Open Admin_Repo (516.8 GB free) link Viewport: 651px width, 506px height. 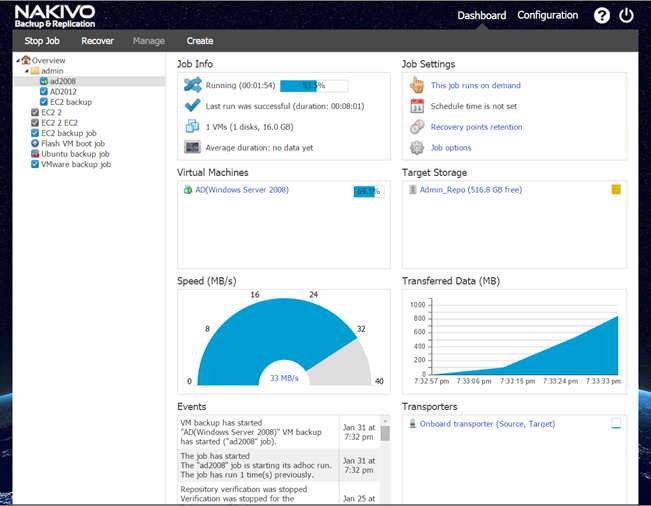[471, 190]
